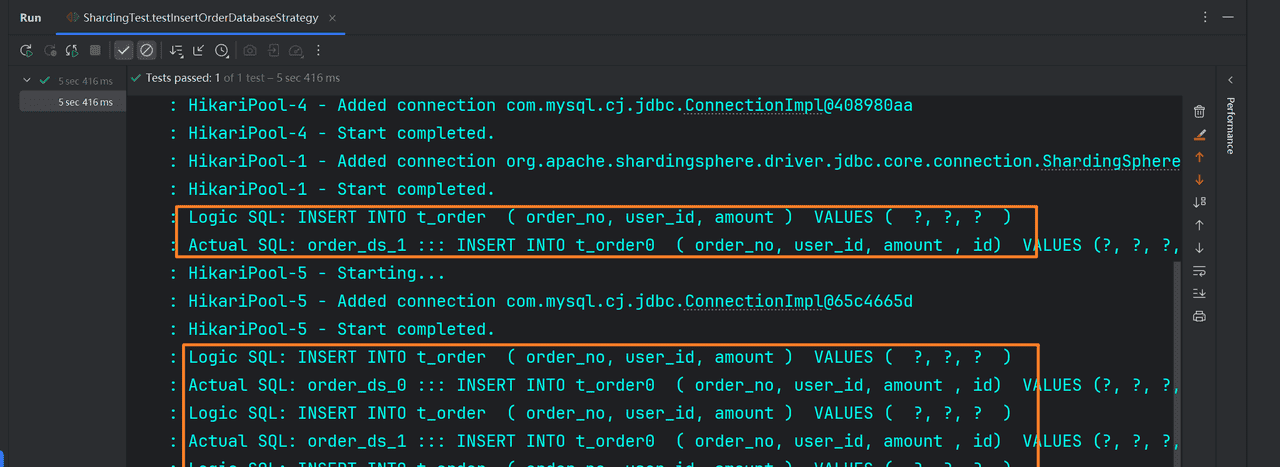Click the clear console trash icon
The image size is (1280, 467).
[x=1200, y=112]
